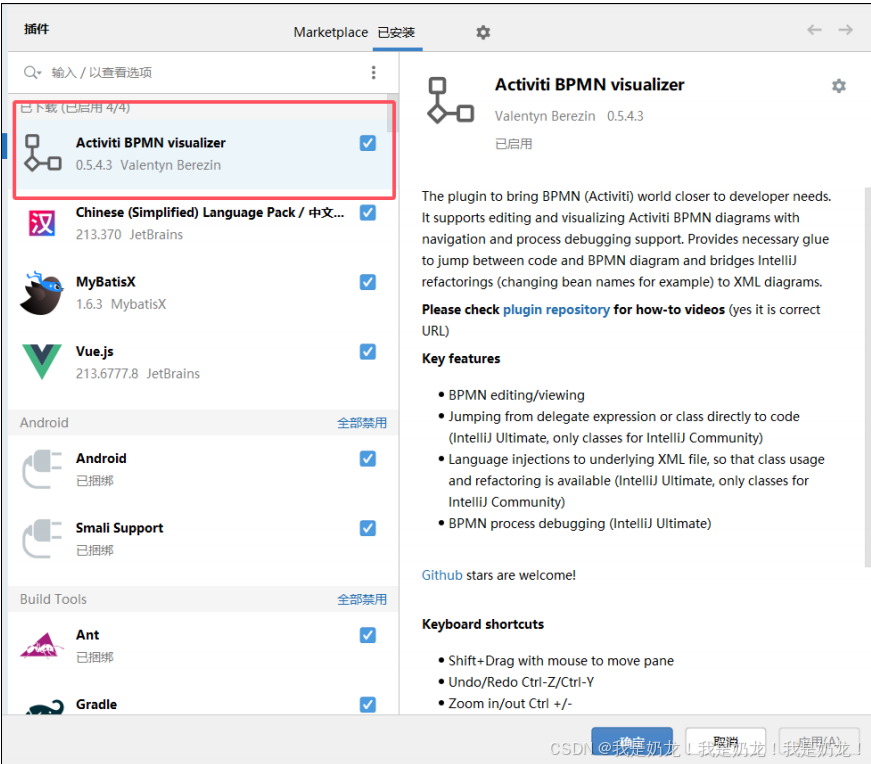The width and height of the screenshot is (871, 764).
Task: Click 全部禁用 for the Android group
Action: 362,423
